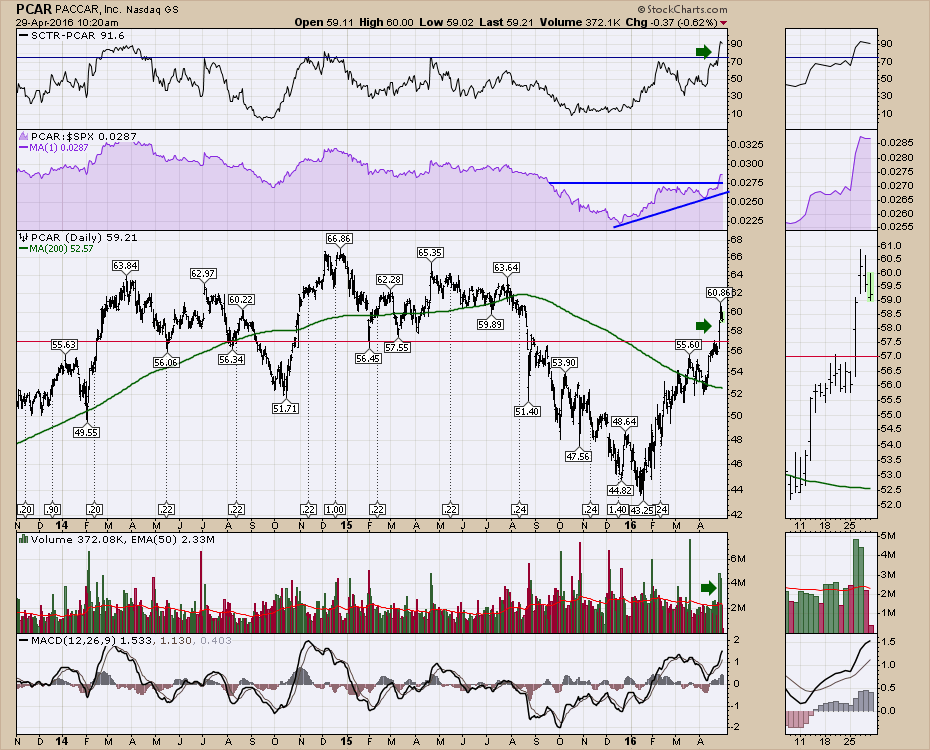Click the 'Open 59.11' value in header
Image resolution: width=930 pixels, height=750 pixels.
pos(324,23)
